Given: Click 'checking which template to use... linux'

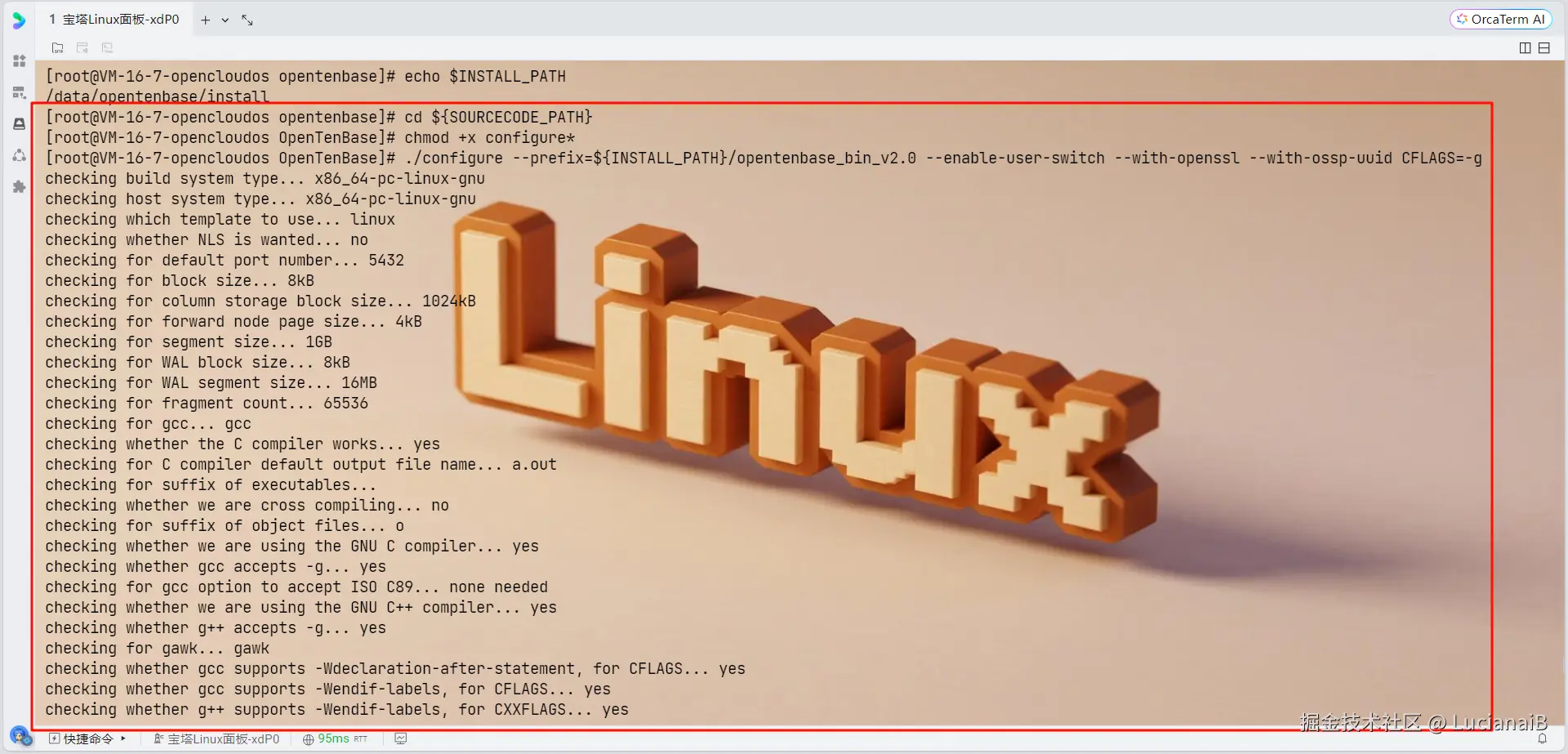Looking at the screenshot, I should click(220, 220).
